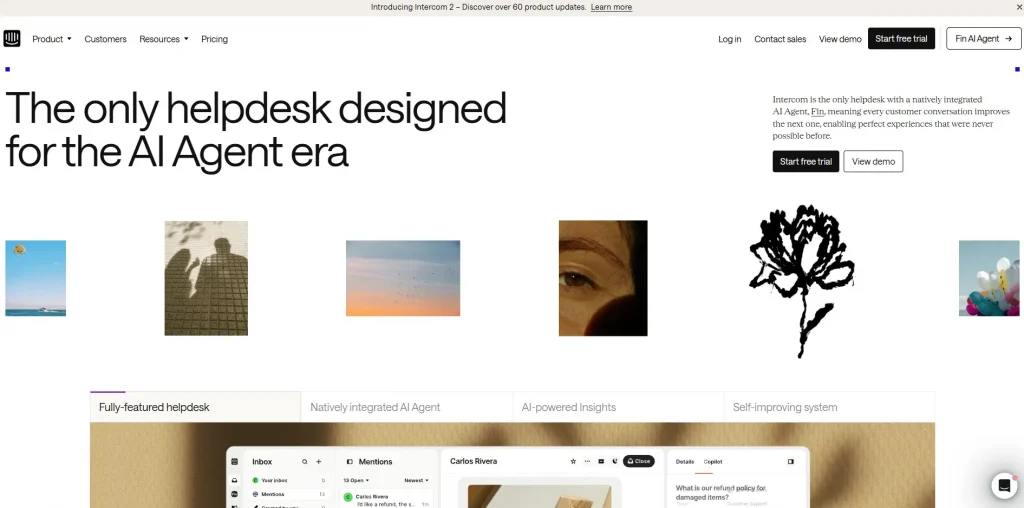Open Carlos Rivera refund message preview
This screenshot has height=508, width=1024.
(386, 500)
